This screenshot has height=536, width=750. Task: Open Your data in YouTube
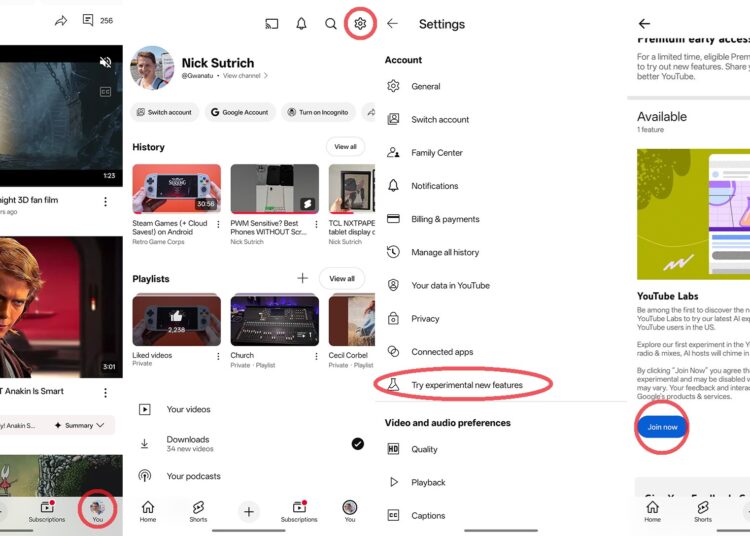(x=501, y=285)
